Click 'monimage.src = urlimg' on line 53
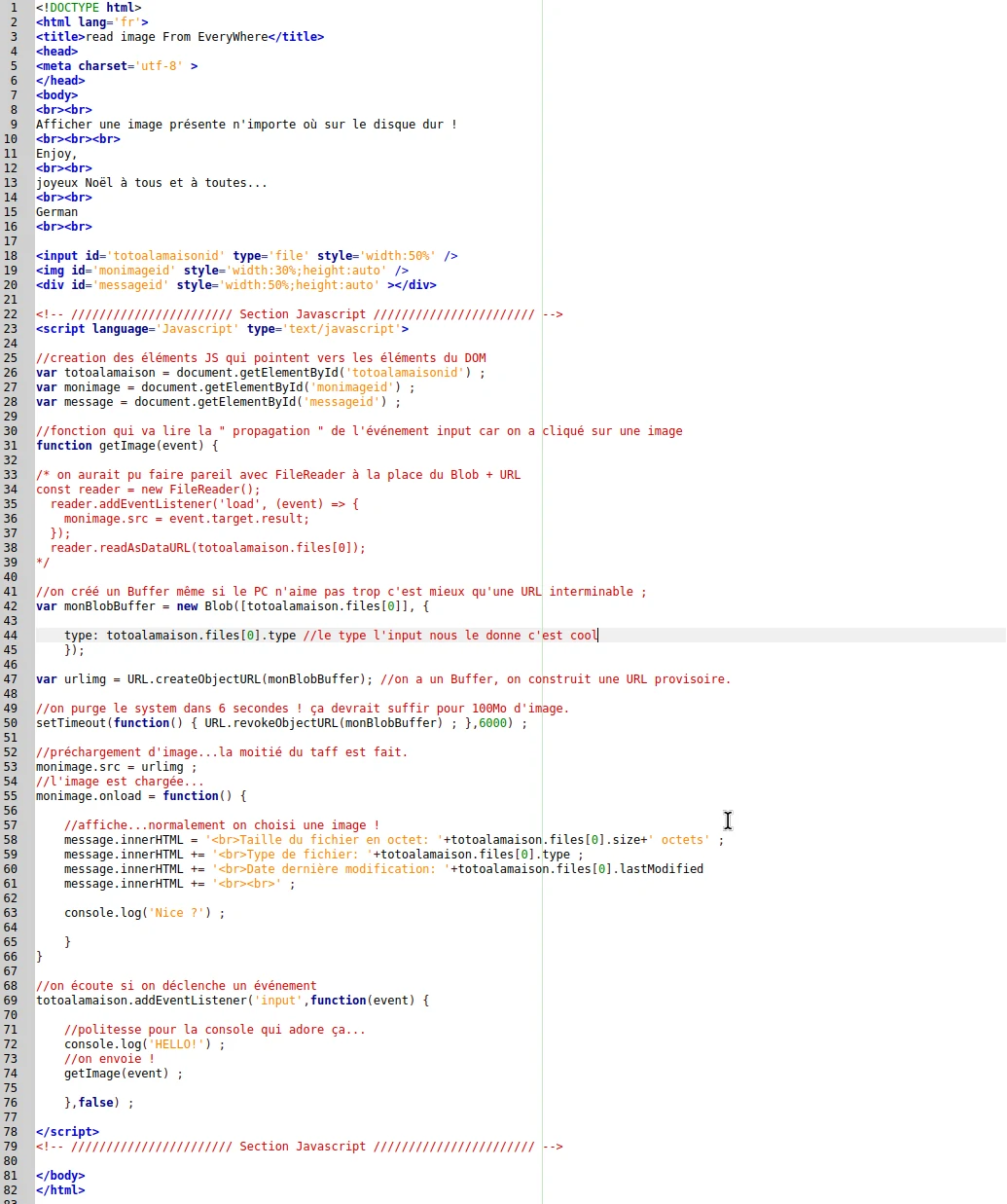The height and width of the screenshot is (1204, 1007). click(109, 767)
